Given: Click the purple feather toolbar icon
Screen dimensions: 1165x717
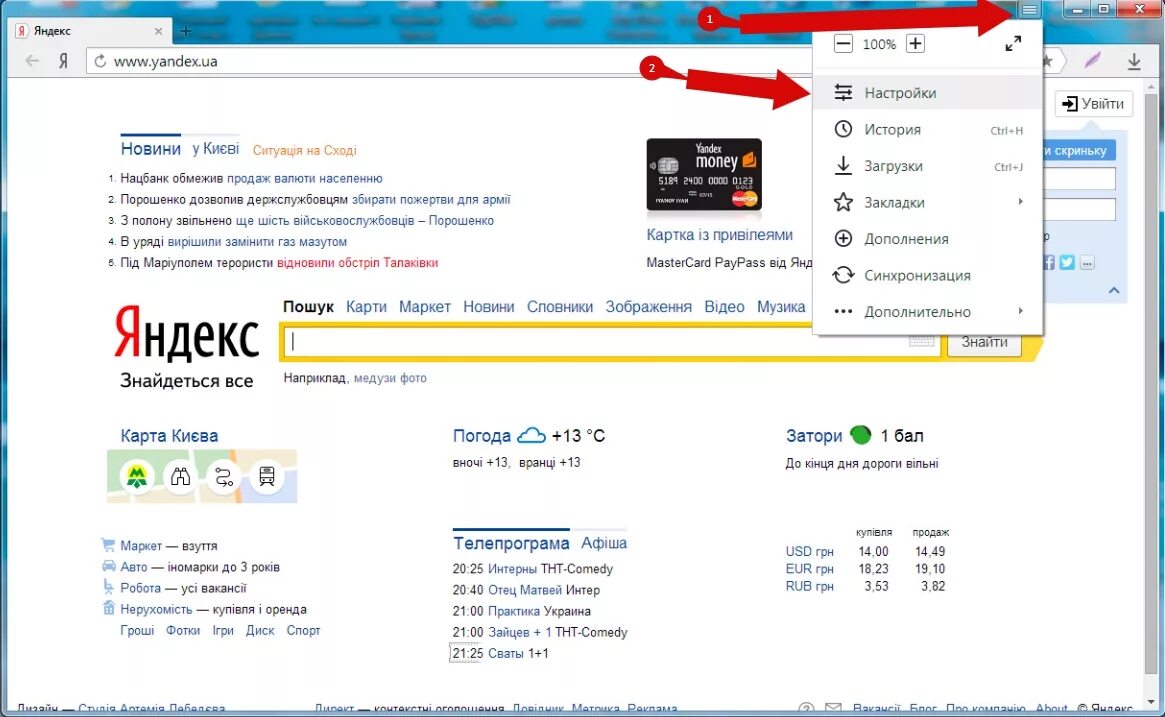Looking at the screenshot, I should [x=1092, y=61].
